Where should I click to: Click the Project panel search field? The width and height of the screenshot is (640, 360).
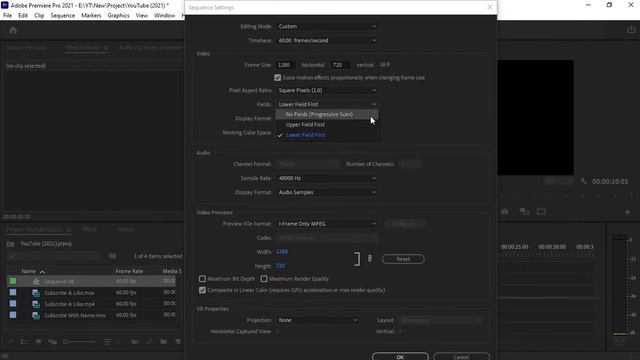click(x=54, y=256)
